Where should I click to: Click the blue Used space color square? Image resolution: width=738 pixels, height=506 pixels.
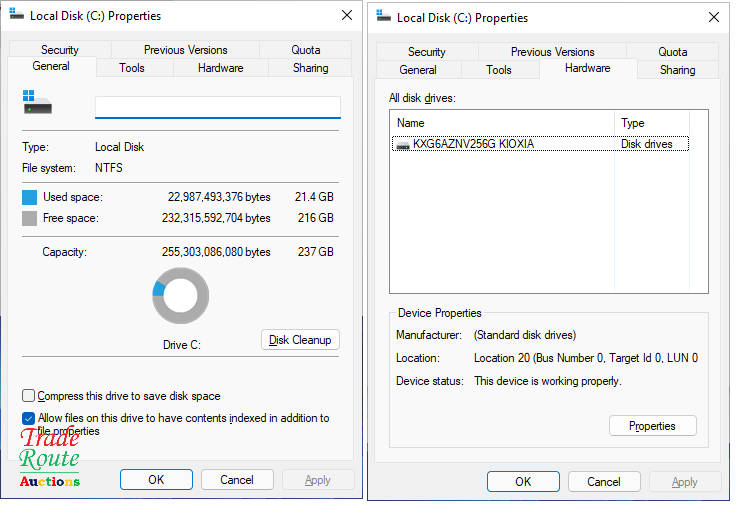pos(30,197)
